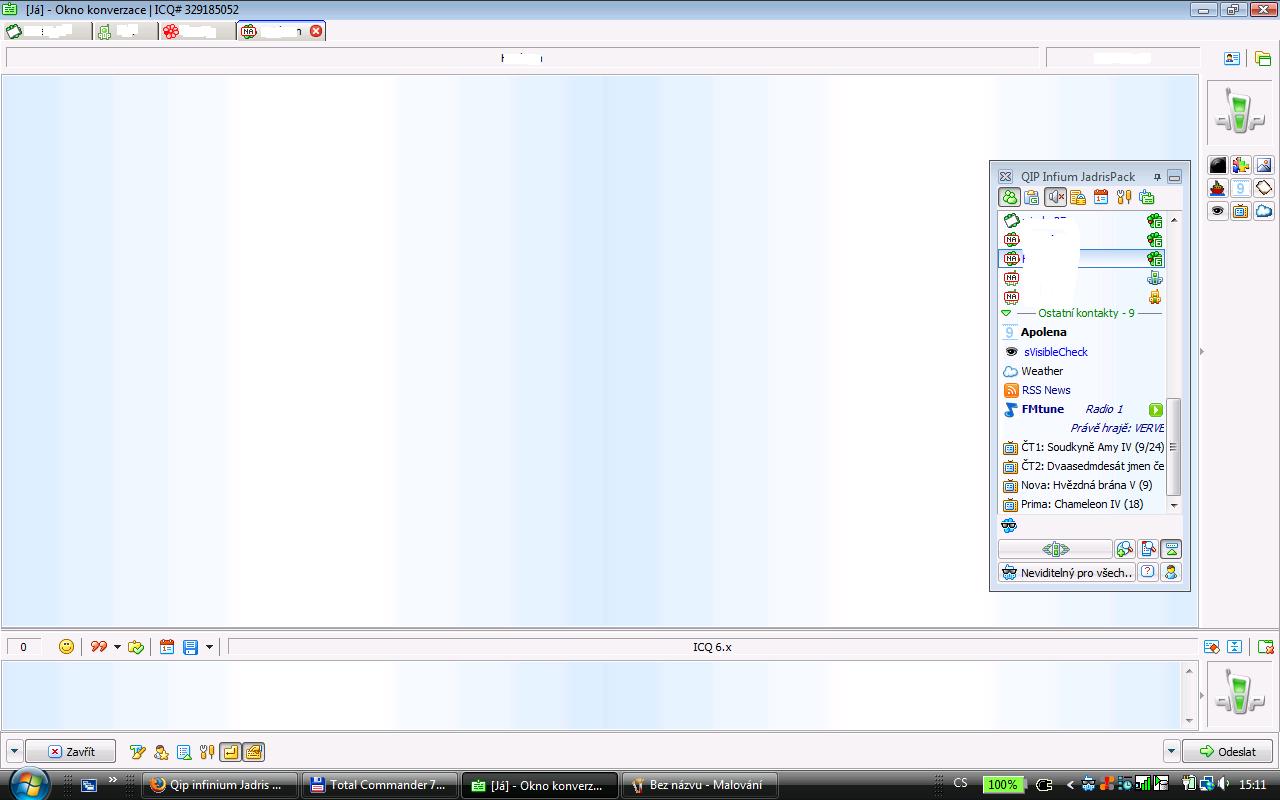The width and height of the screenshot is (1280, 800).
Task: Click the blue floppy disk save icon
Action: pyautogui.click(x=190, y=647)
